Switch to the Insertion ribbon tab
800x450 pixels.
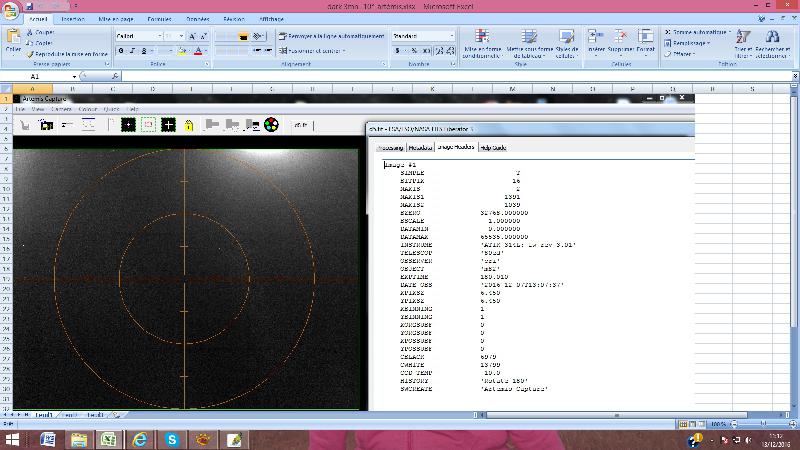[72, 19]
